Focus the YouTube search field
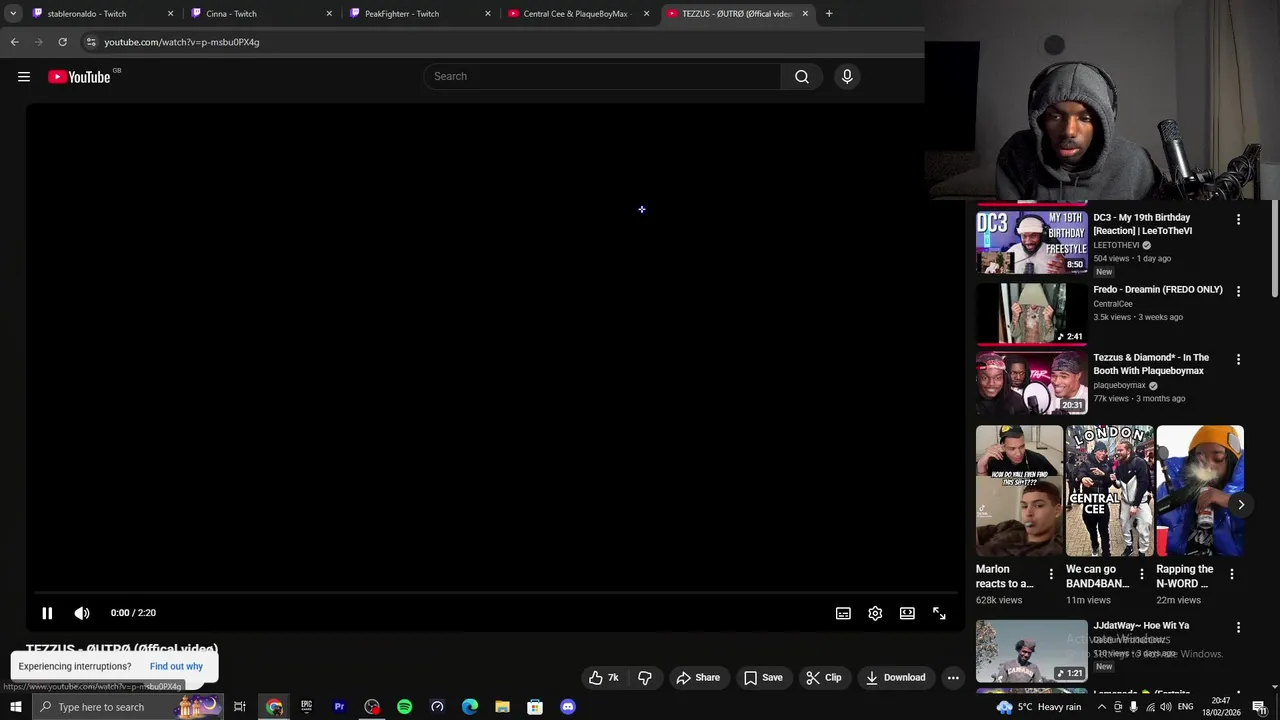The image size is (1280, 720). (603, 77)
